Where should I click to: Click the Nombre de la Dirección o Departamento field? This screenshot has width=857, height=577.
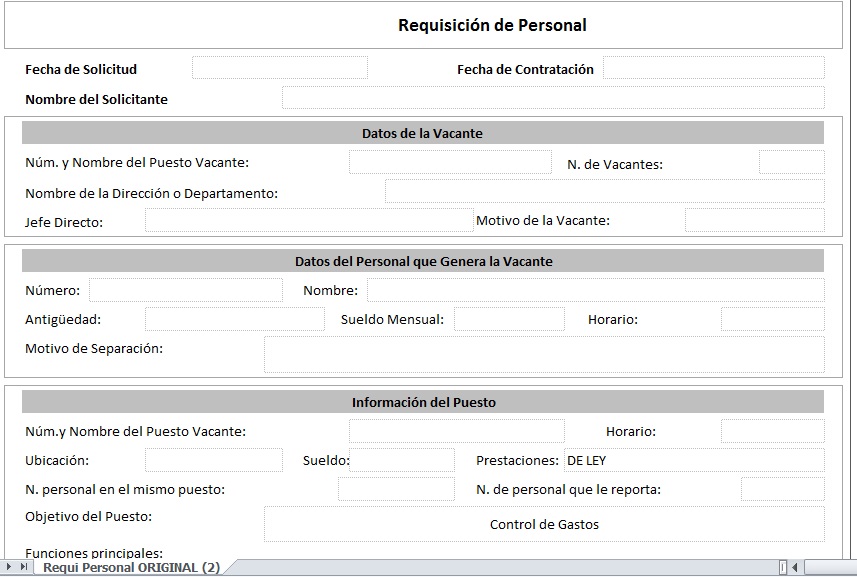click(x=605, y=191)
